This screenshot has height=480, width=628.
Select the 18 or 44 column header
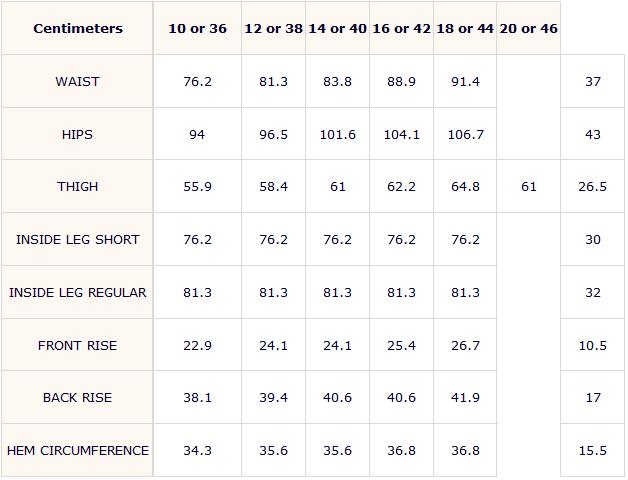click(x=465, y=28)
